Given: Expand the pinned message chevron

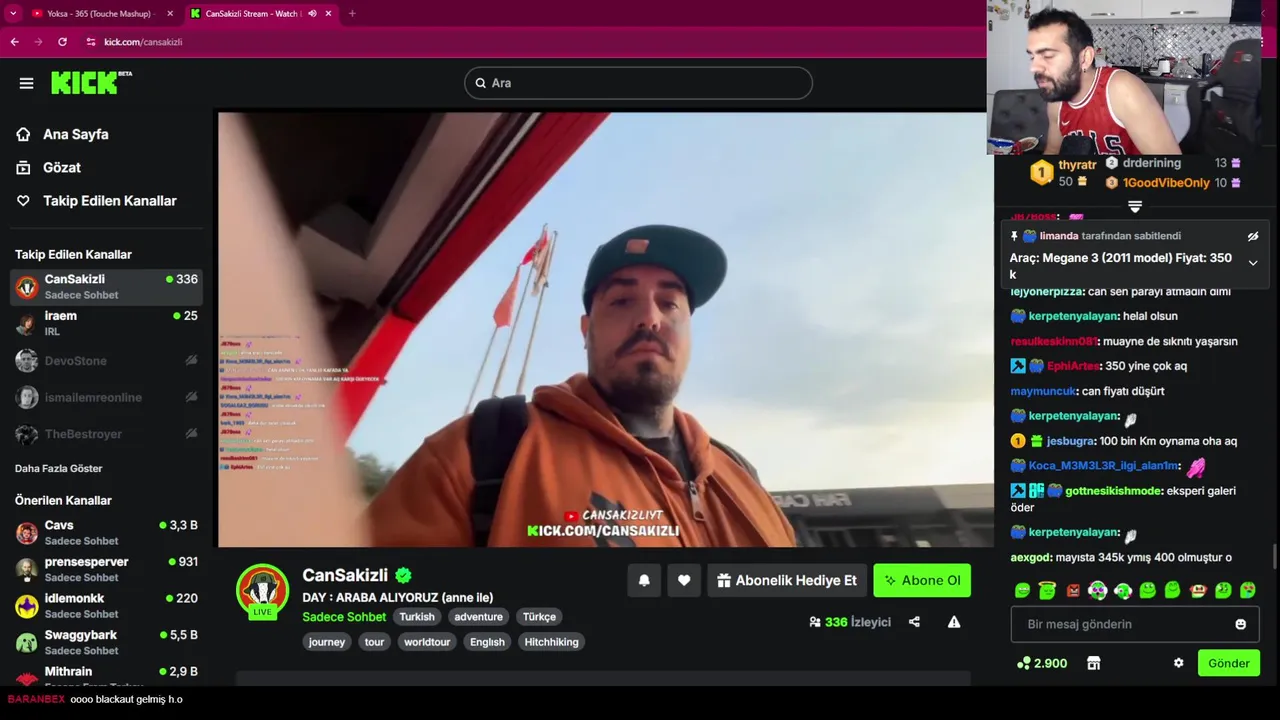Looking at the screenshot, I should [x=1253, y=263].
